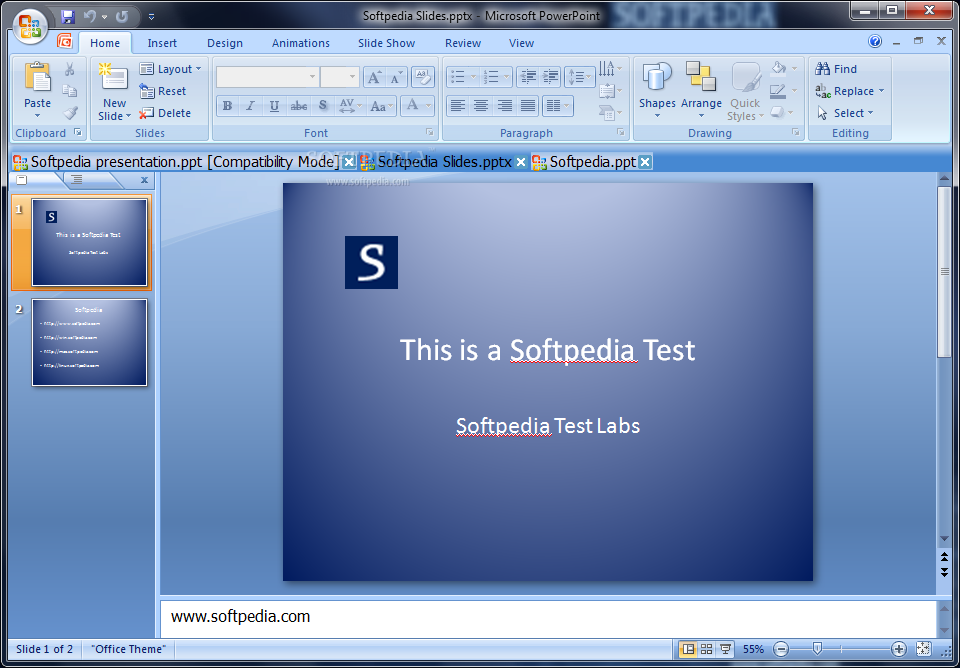Open Line Spacing dropdown
Screen dimensions: 960x668
point(579,77)
